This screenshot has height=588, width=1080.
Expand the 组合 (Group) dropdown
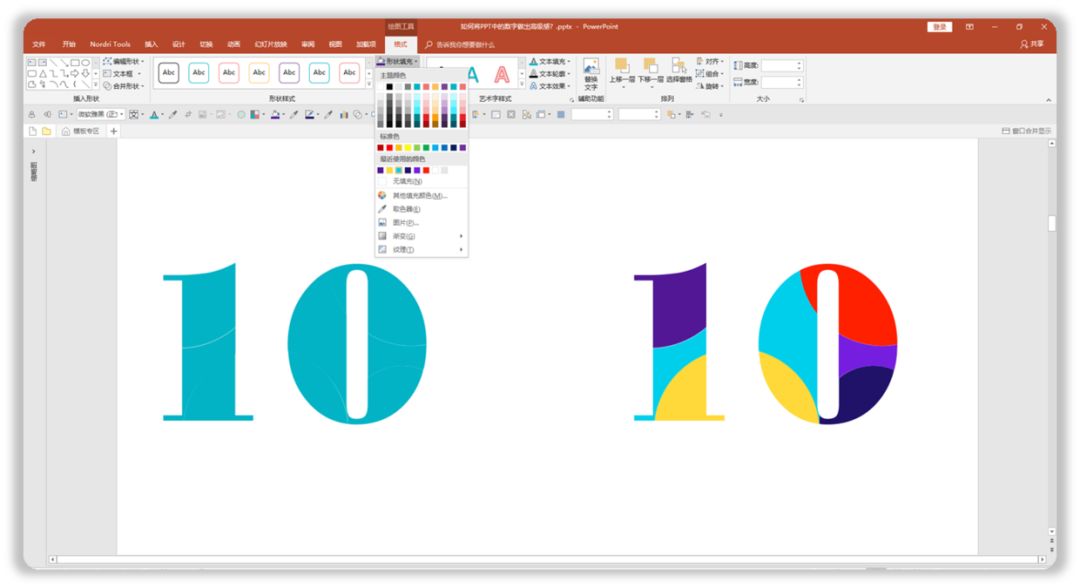pos(709,74)
